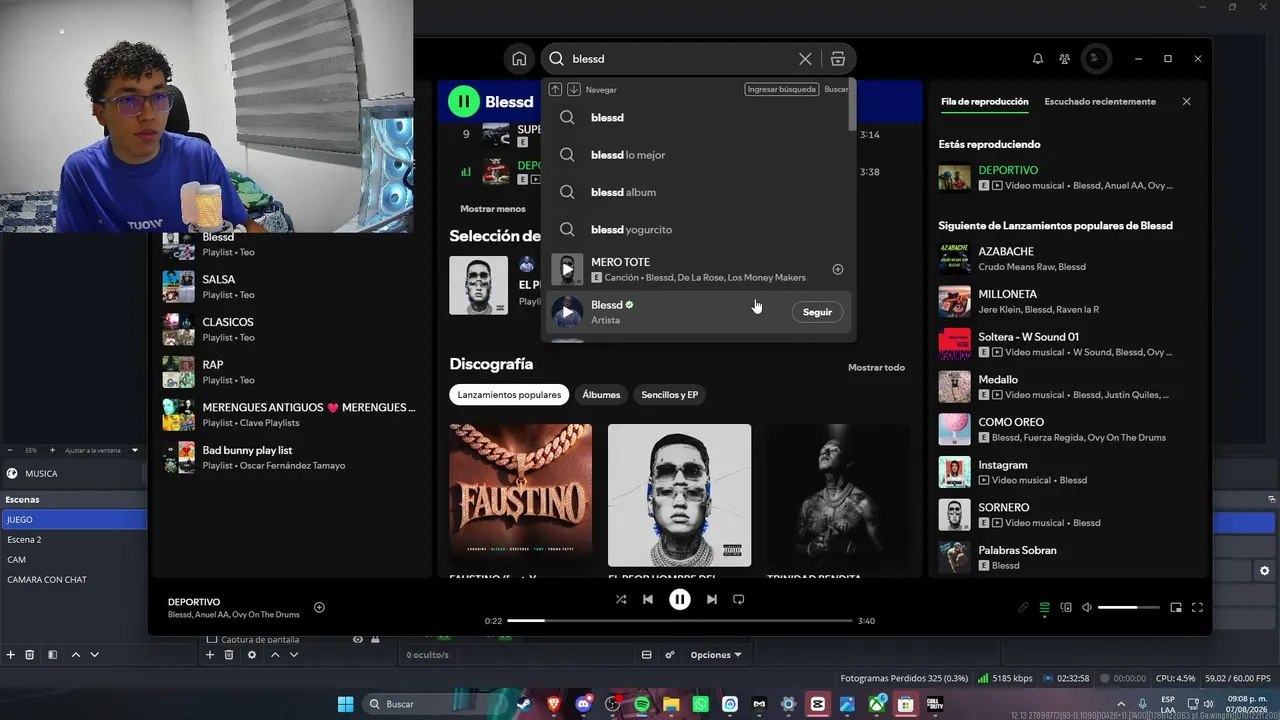Pause using green button beside Blessd title
This screenshot has height=720, width=1280.
click(x=464, y=101)
